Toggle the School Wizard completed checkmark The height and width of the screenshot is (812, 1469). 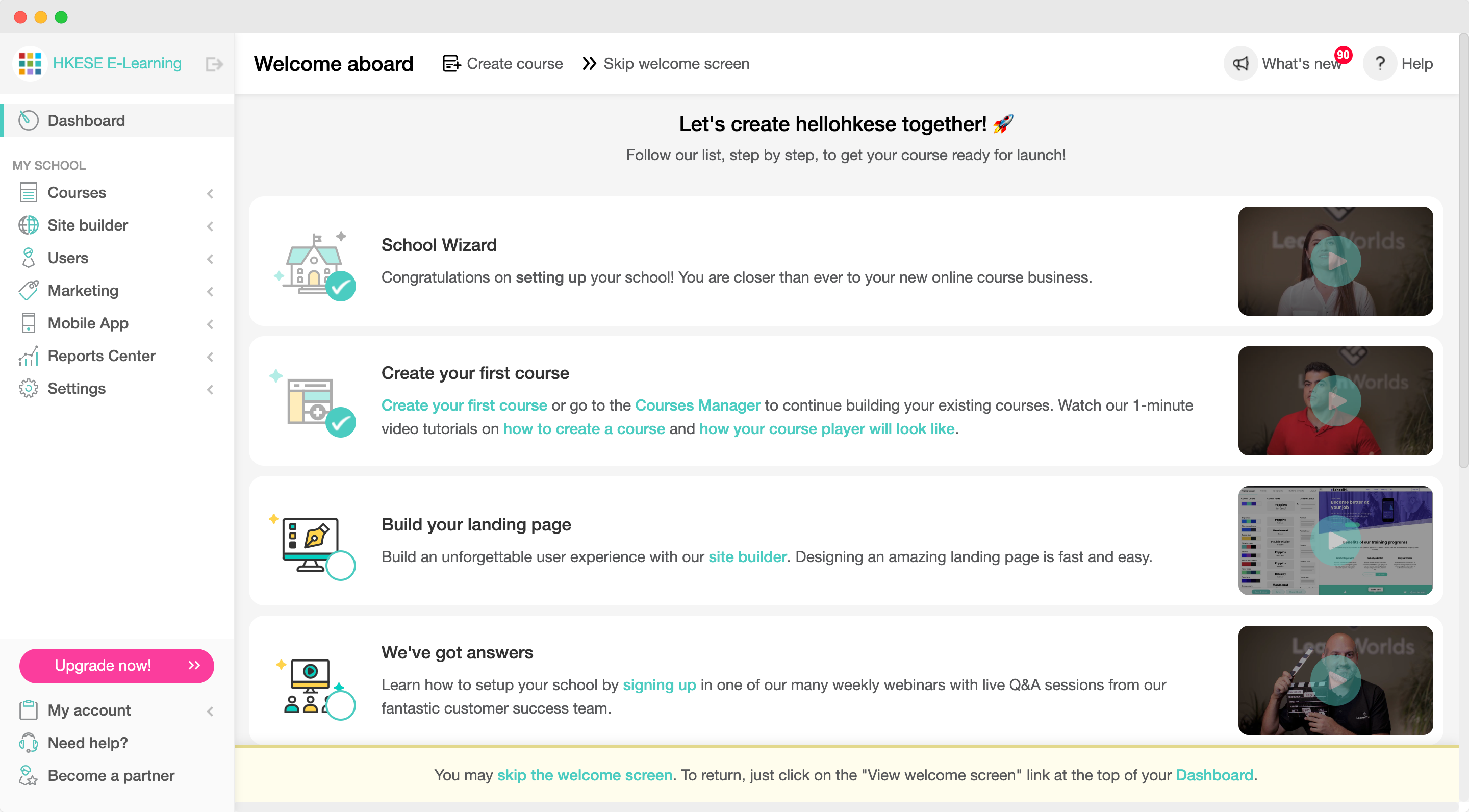click(341, 286)
